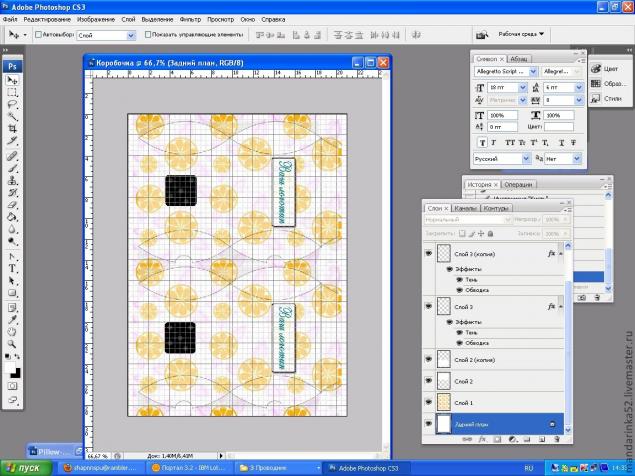The image size is (635, 476).
Task: Toggle Faux Italic style in Character panel
Action: [x=494, y=143]
